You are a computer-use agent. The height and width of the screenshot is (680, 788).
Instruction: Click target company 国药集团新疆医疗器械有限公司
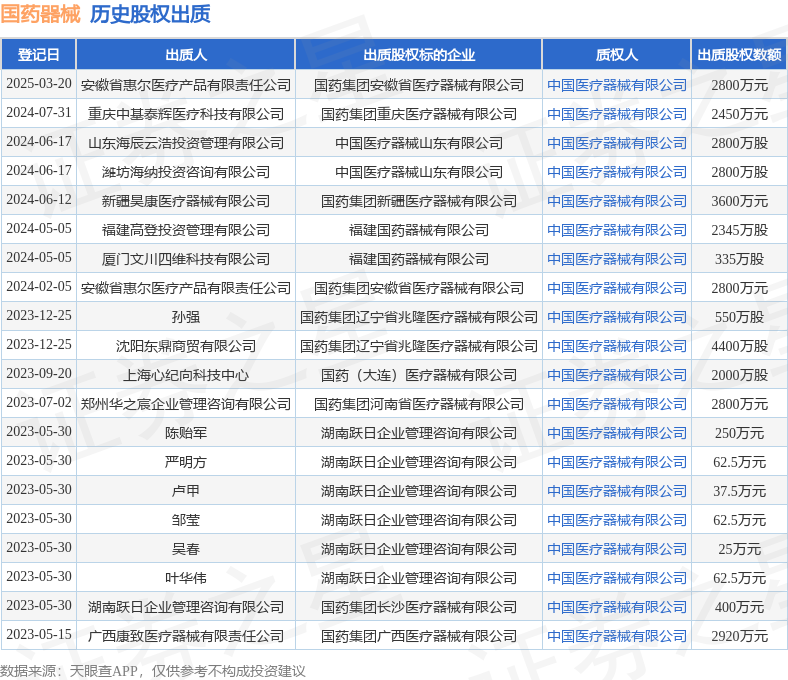(419, 201)
